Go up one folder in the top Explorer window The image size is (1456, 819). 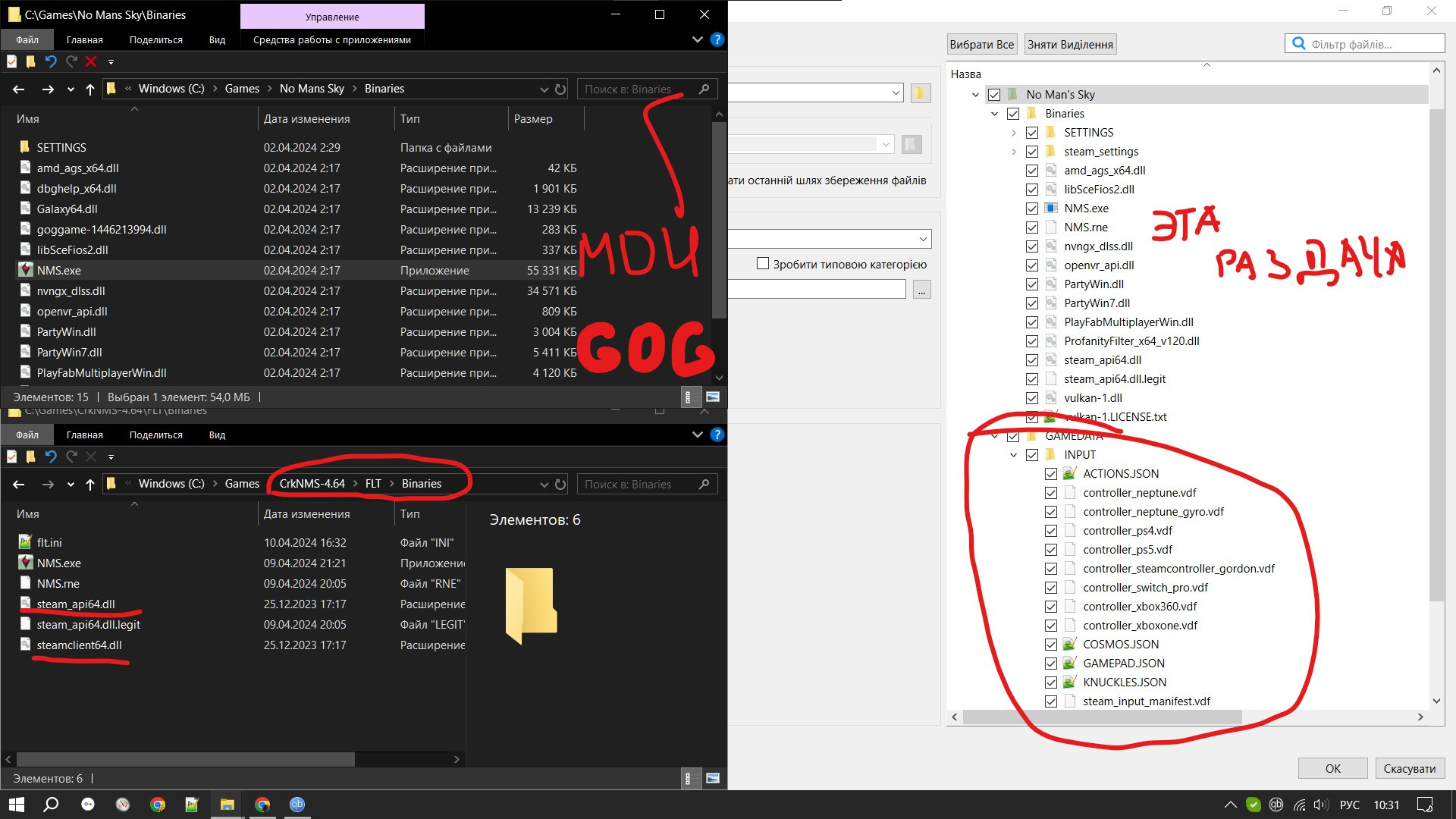[90, 89]
